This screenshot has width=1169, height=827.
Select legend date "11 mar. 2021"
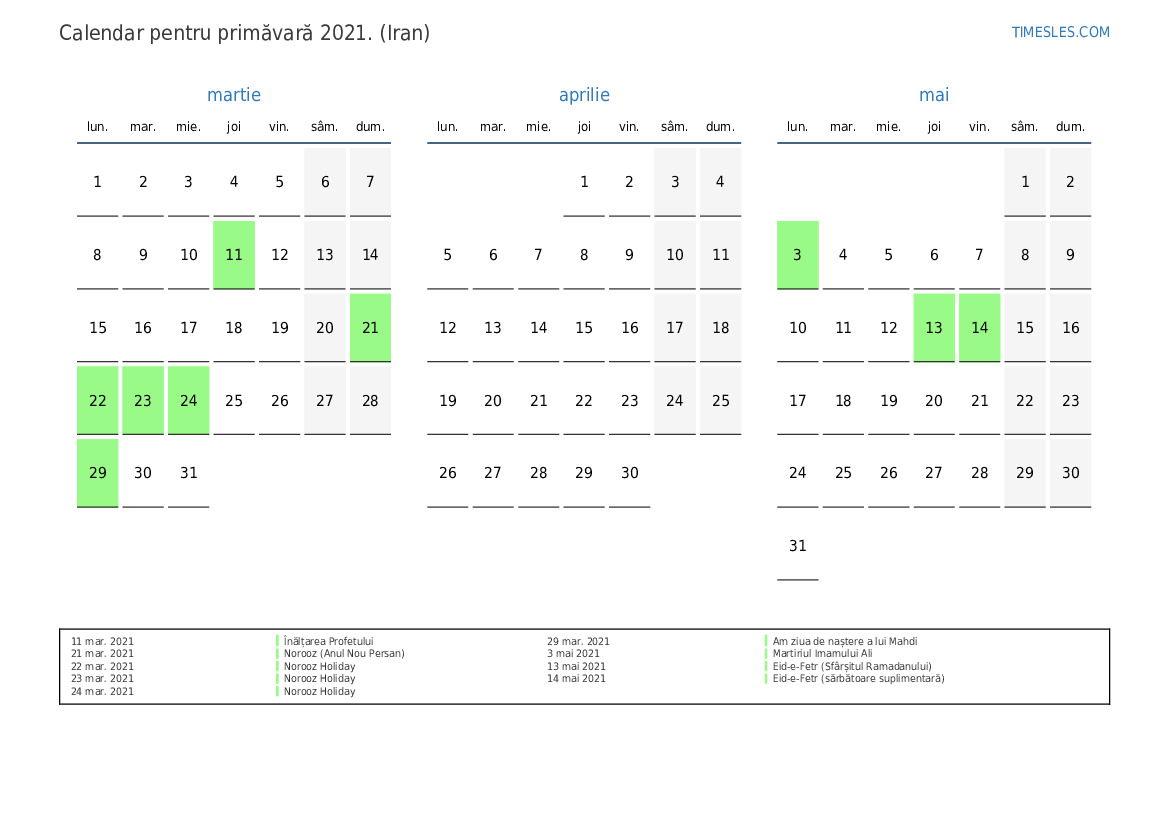tap(103, 641)
